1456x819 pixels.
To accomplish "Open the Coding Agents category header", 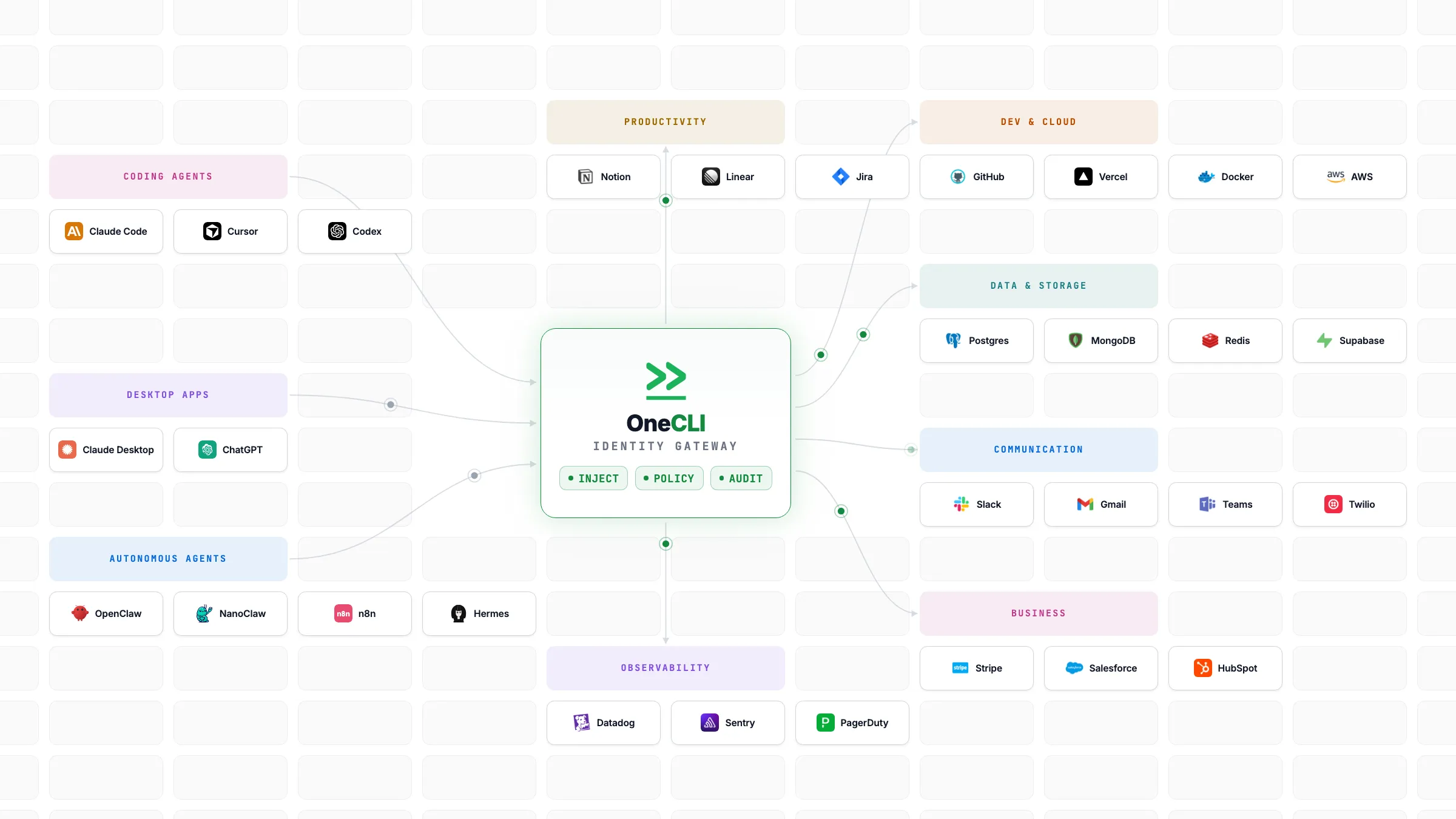I will point(168,177).
